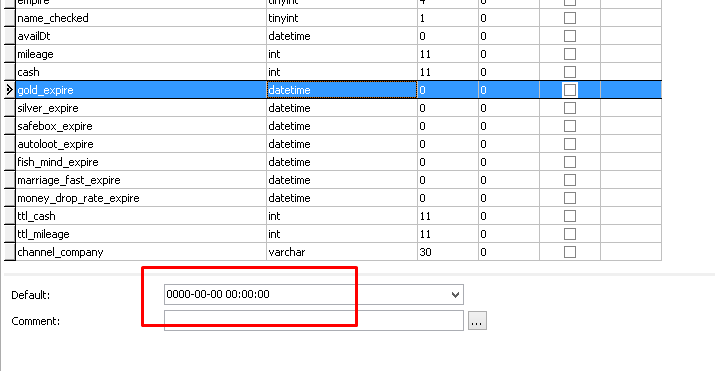Click the current-row arrow marker beside gold_expire

10,90
